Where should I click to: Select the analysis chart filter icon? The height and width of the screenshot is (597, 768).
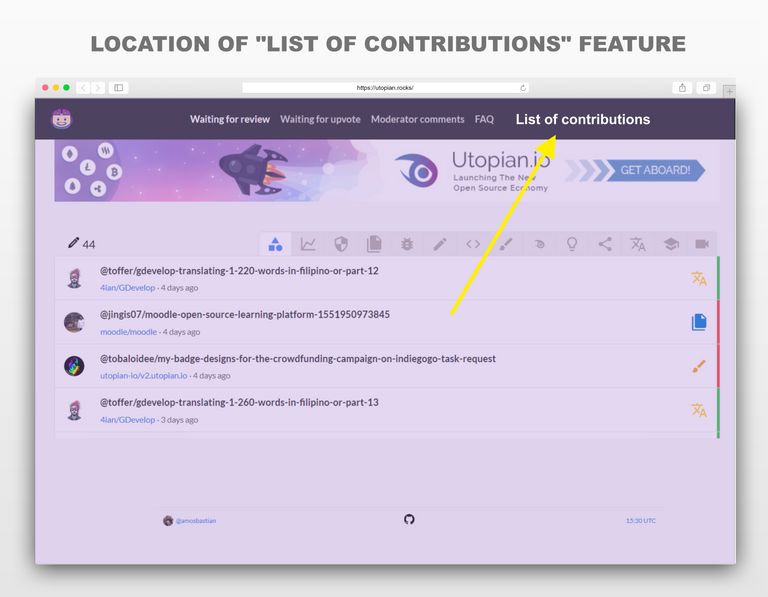[x=308, y=244]
